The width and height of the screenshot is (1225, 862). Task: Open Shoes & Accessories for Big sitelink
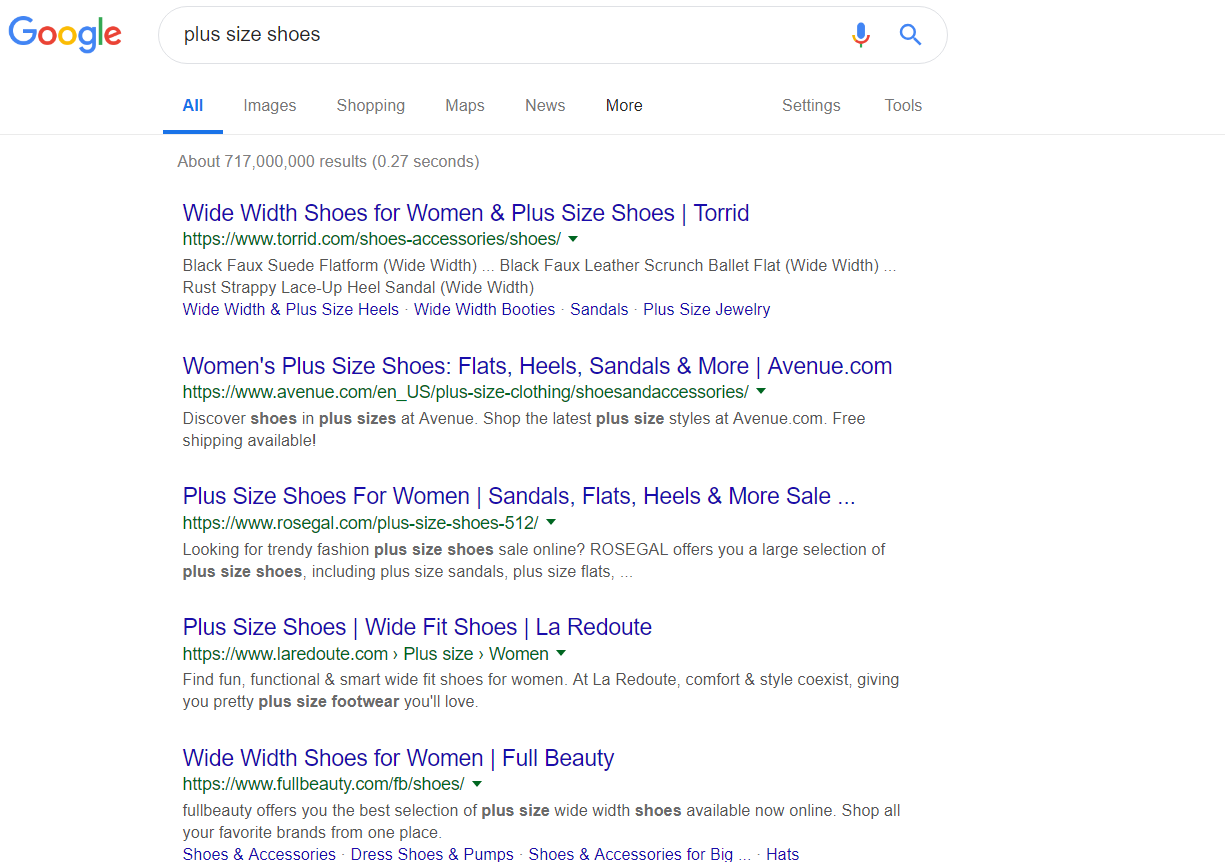click(x=640, y=853)
